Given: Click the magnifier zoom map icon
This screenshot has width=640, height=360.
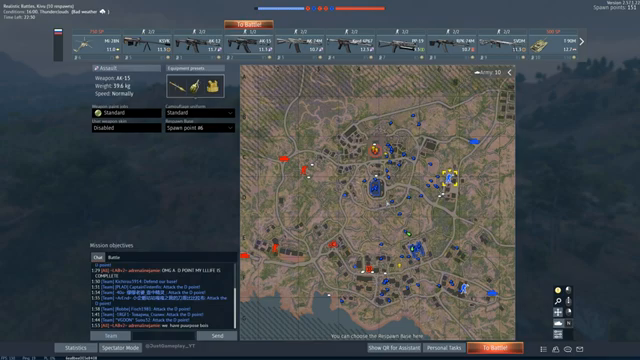Looking at the screenshot, I should point(558,301).
